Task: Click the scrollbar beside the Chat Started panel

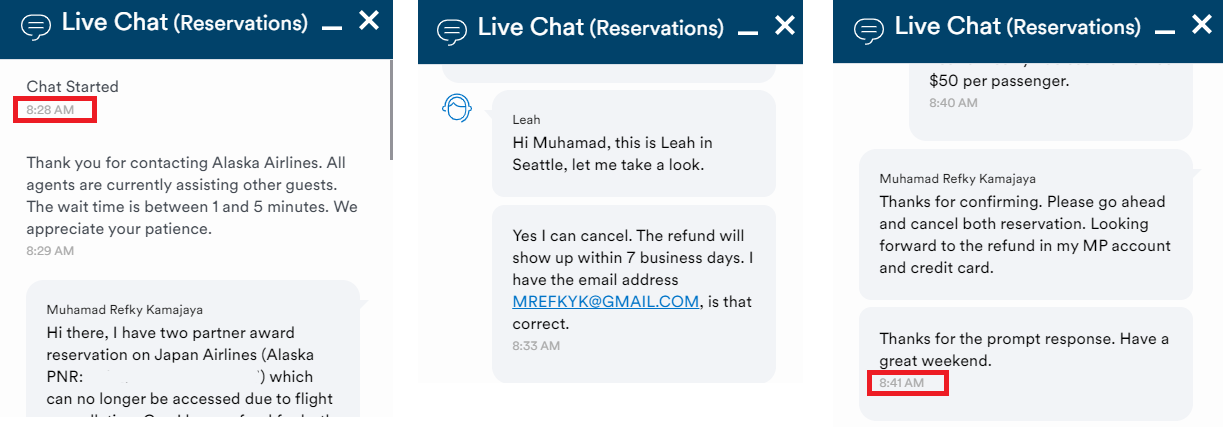Action: [x=391, y=110]
